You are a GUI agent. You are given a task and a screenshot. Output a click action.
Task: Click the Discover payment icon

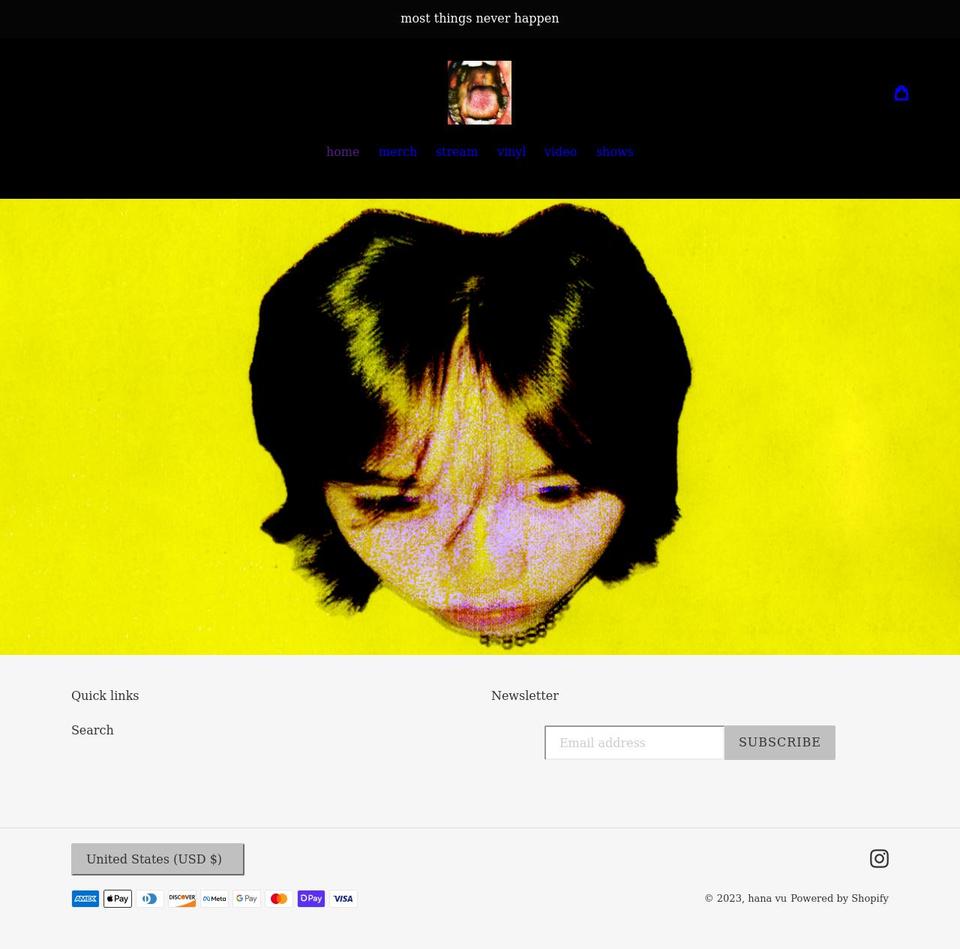182,898
